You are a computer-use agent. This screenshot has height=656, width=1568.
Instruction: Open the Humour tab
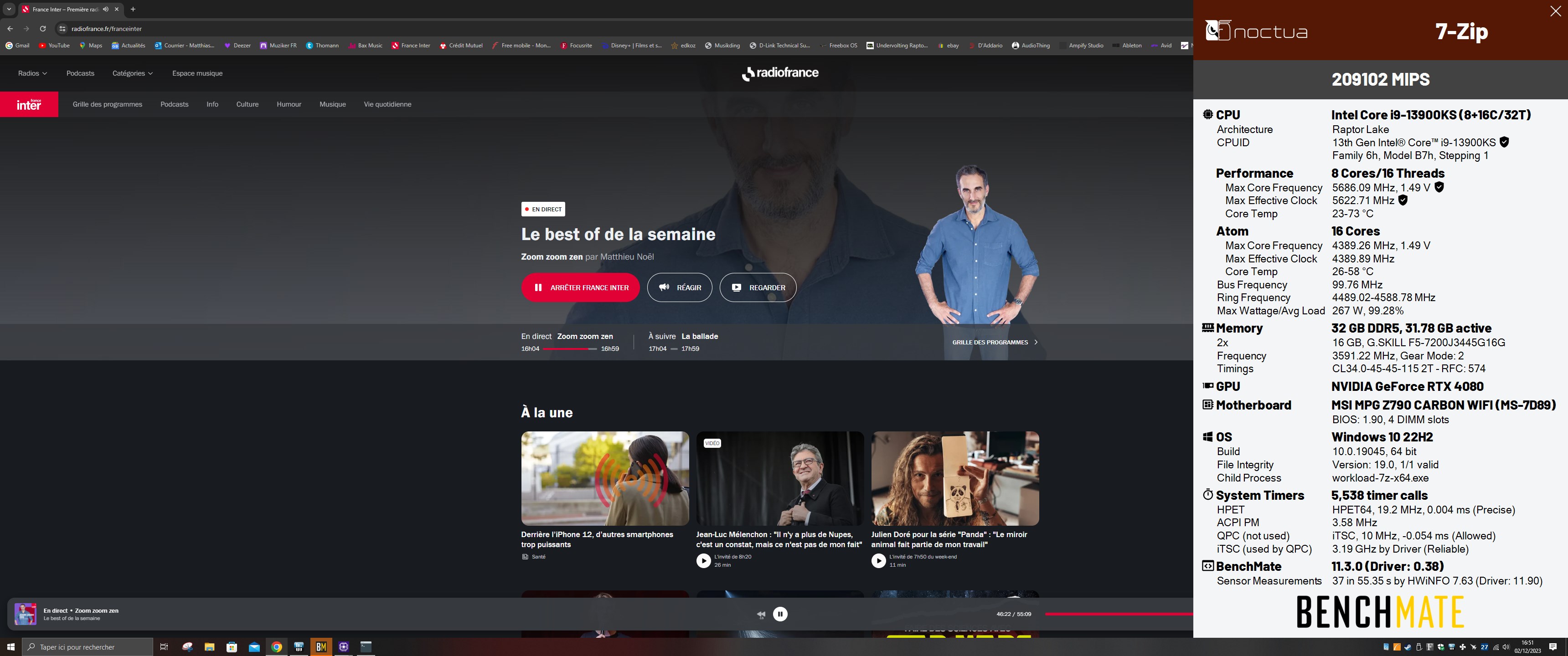tap(289, 105)
